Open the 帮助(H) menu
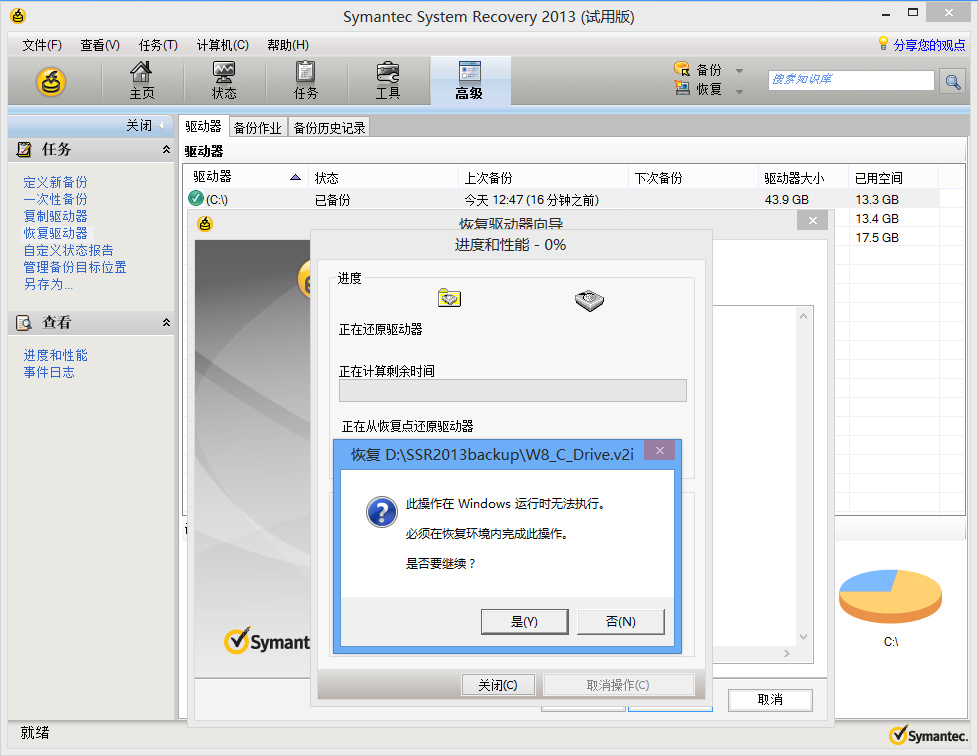Viewport: 978px width, 756px height. point(288,45)
